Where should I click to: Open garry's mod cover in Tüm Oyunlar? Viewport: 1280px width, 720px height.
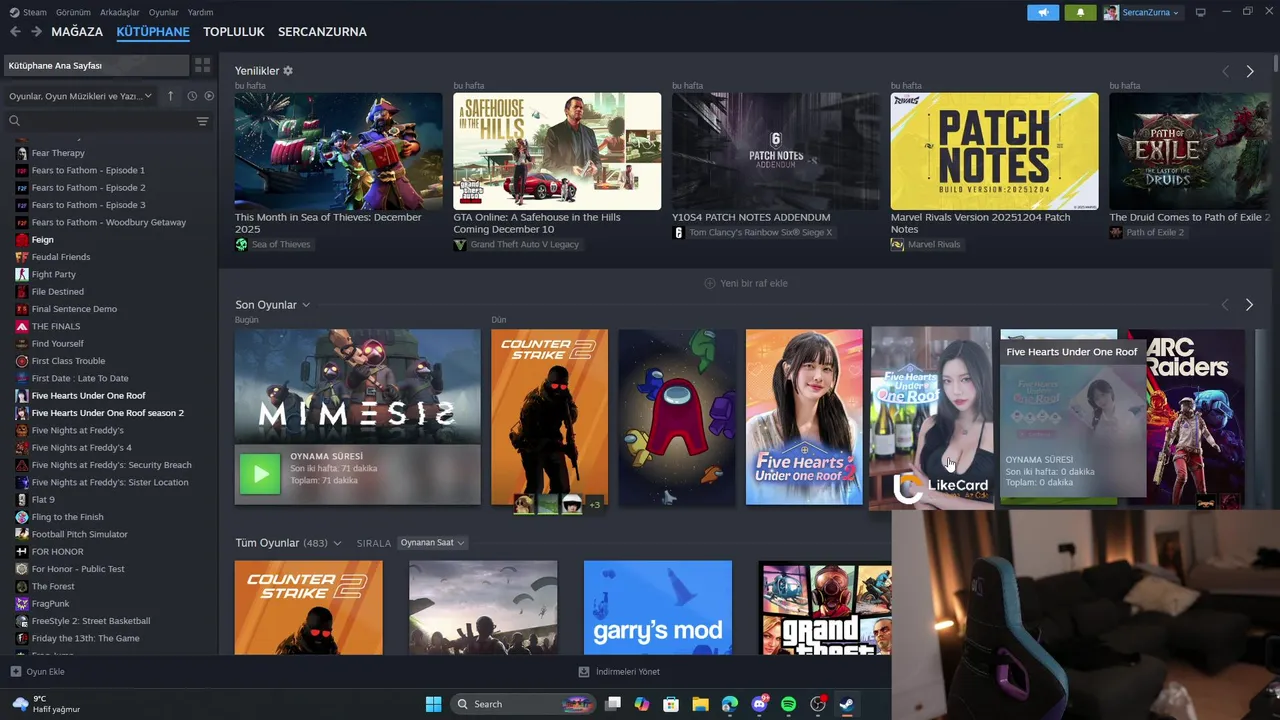point(658,608)
